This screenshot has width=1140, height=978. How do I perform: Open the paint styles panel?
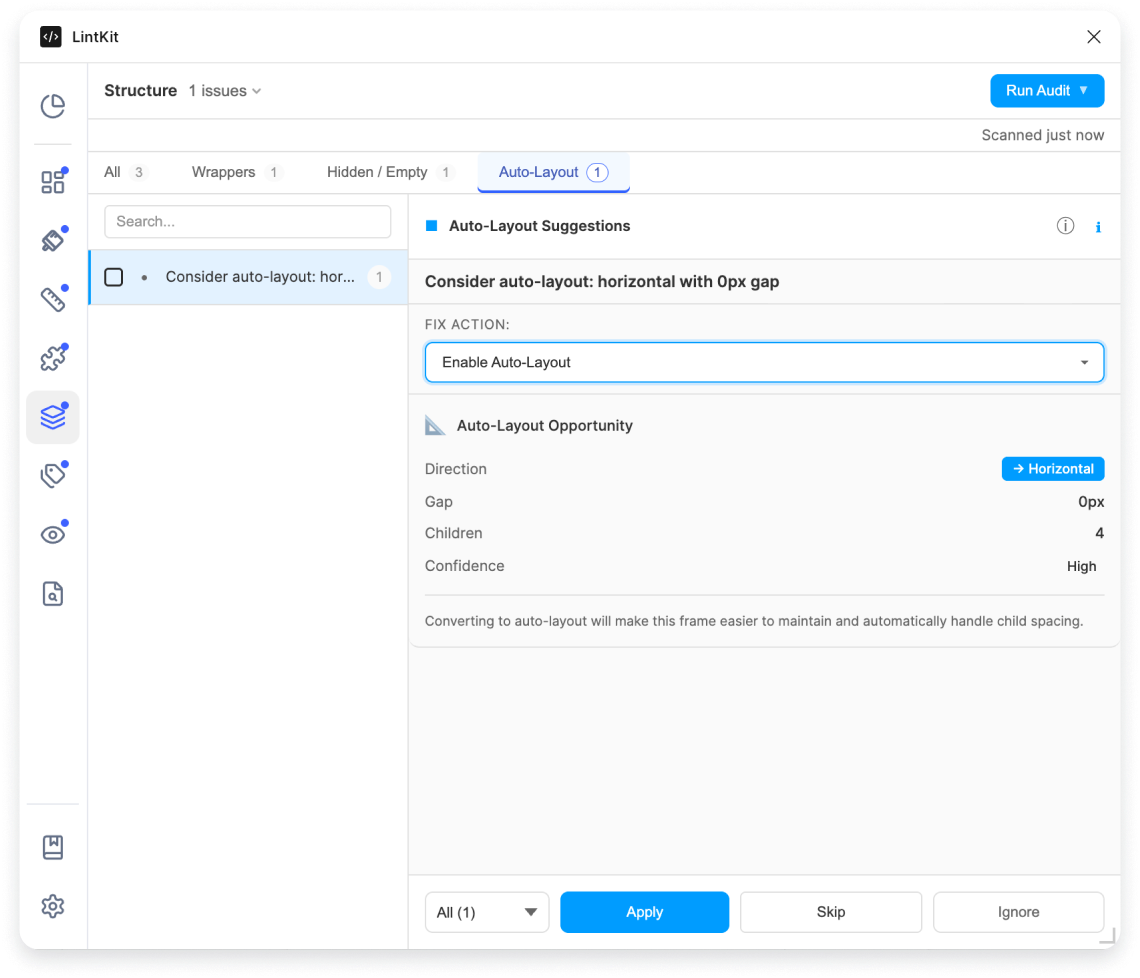[x=52, y=240]
